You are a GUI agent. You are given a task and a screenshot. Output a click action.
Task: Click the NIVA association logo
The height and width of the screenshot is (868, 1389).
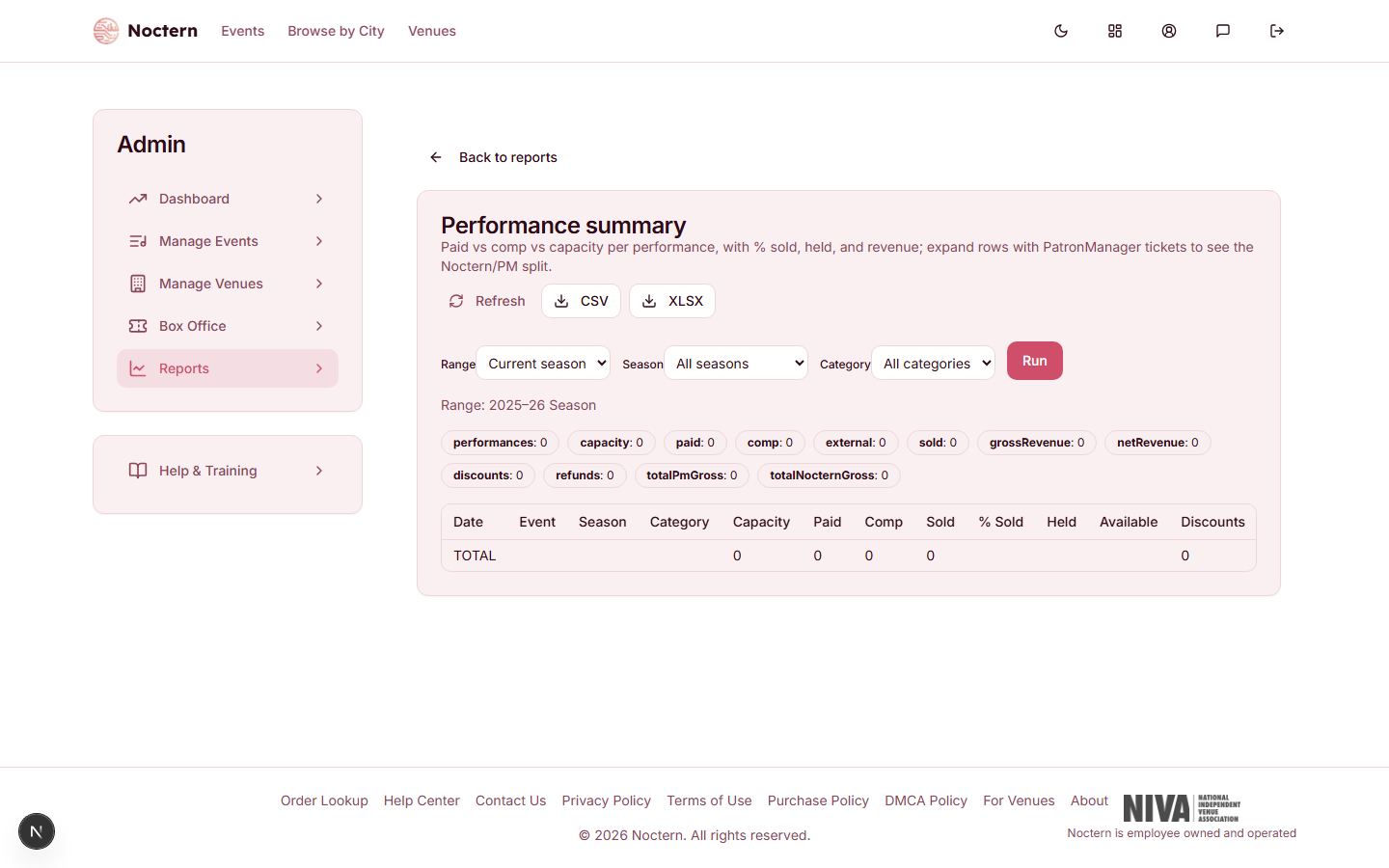tap(1182, 808)
